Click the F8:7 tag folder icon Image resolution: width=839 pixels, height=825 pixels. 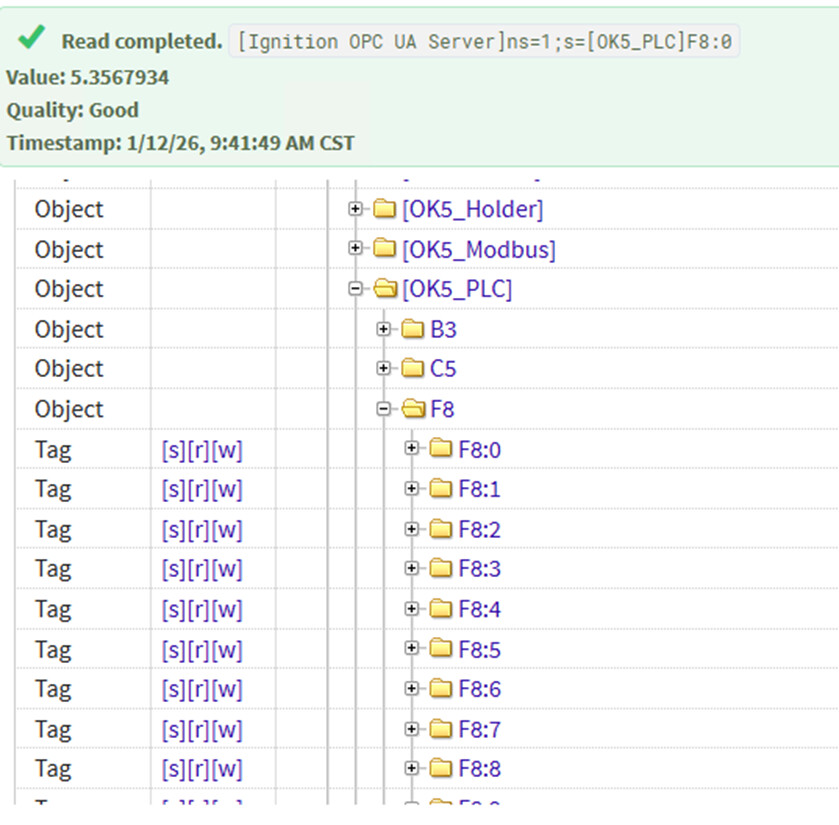pyautogui.click(x=441, y=729)
